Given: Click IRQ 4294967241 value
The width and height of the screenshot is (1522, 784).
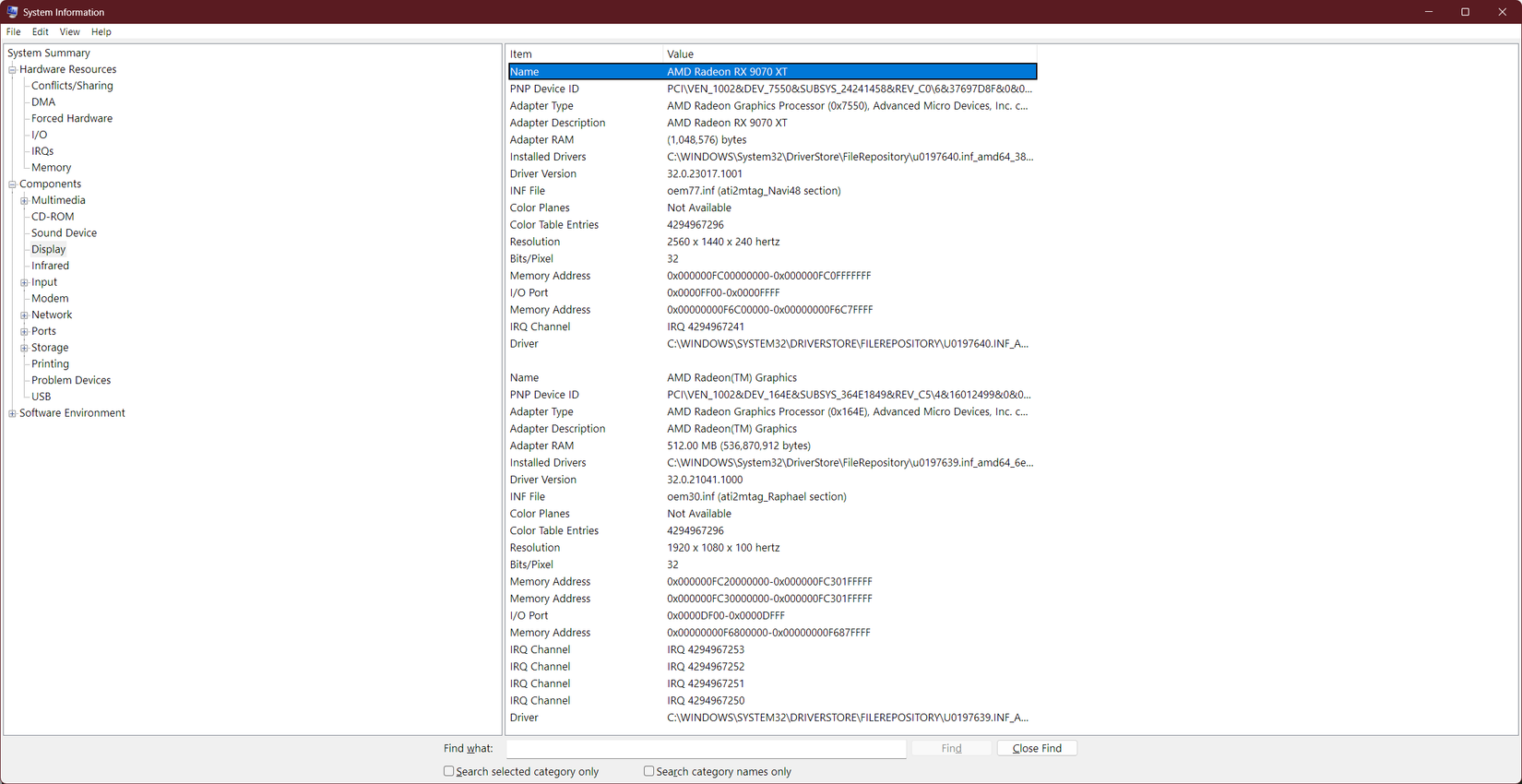Looking at the screenshot, I should click(x=706, y=327).
